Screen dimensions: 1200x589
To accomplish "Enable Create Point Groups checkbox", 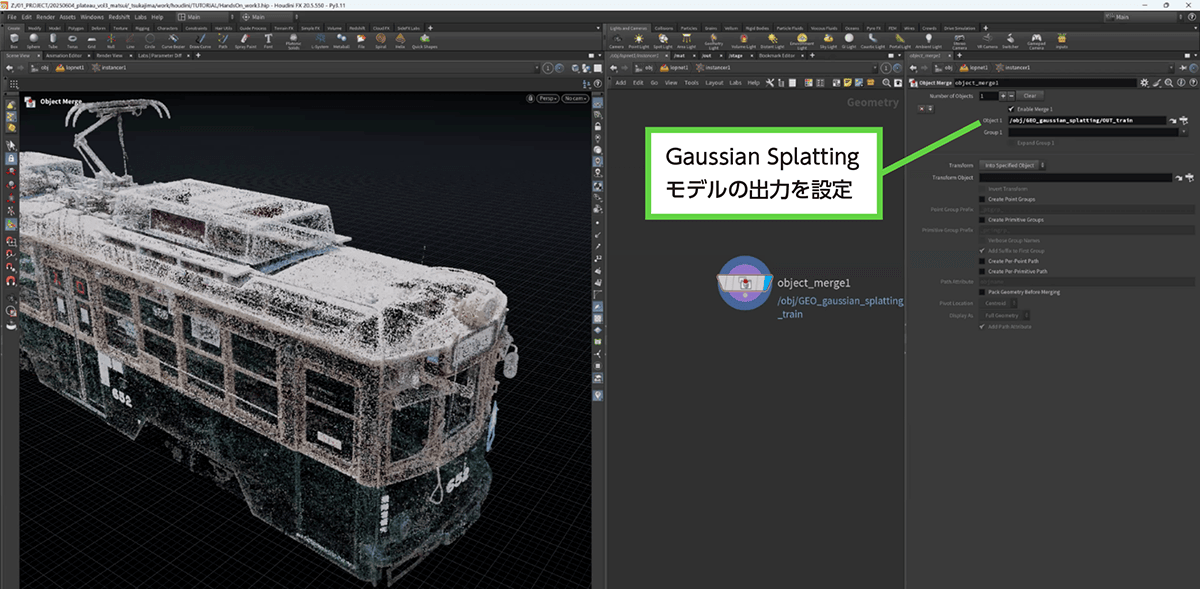I will [982, 199].
